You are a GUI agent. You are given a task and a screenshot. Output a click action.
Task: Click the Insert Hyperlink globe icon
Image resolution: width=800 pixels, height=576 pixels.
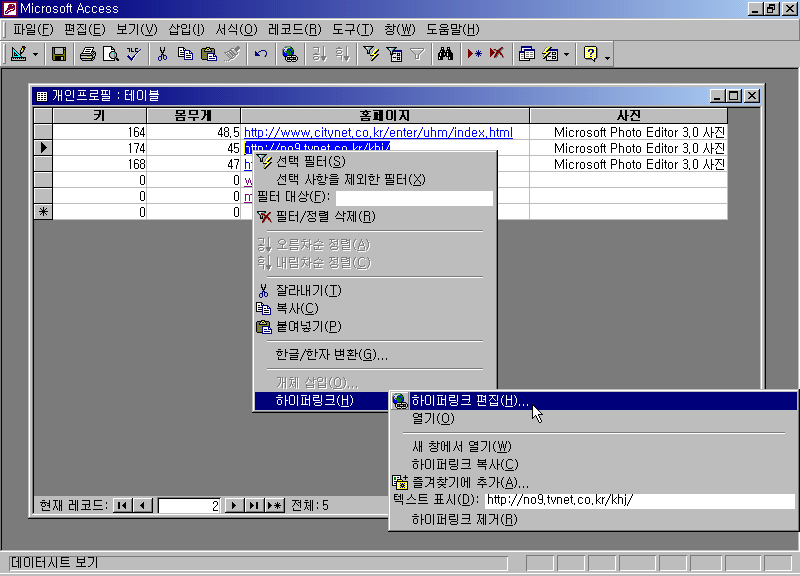point(290,54)
